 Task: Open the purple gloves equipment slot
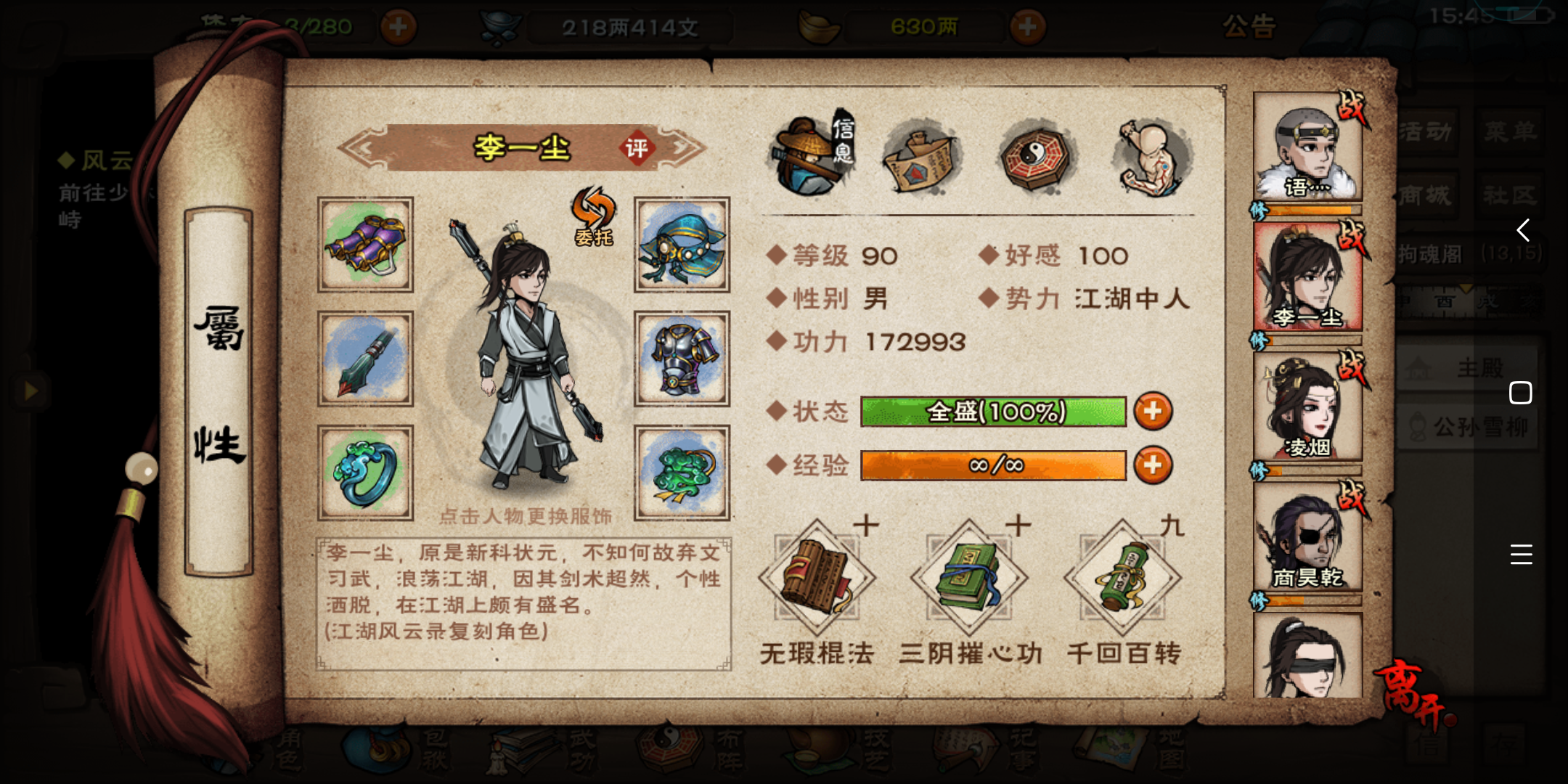366,245
